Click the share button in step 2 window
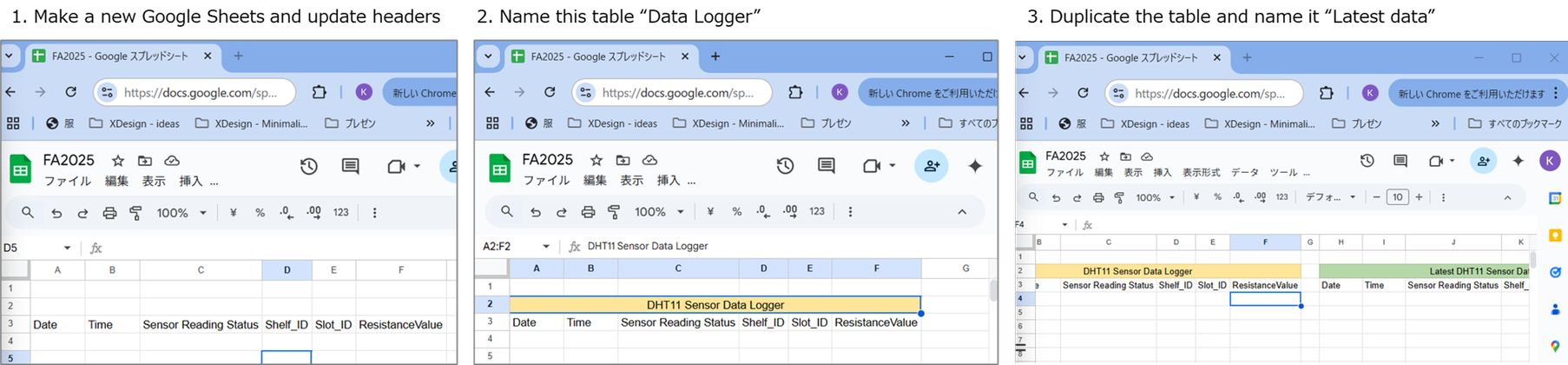 (x=932, y=165)
